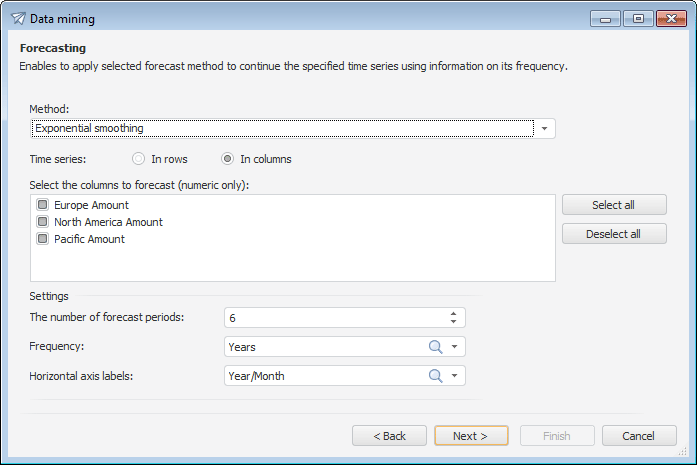Expand the Frequency dropdown arrow

point(455,347)
